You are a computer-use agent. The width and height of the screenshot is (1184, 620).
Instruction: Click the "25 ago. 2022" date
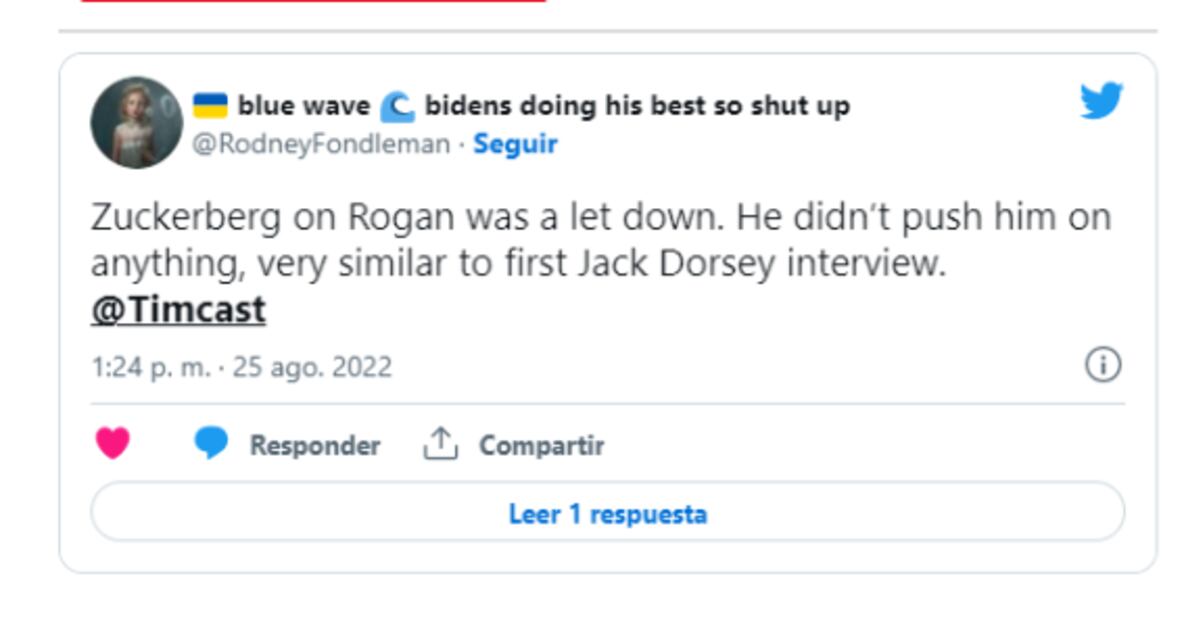coord(312,367)
